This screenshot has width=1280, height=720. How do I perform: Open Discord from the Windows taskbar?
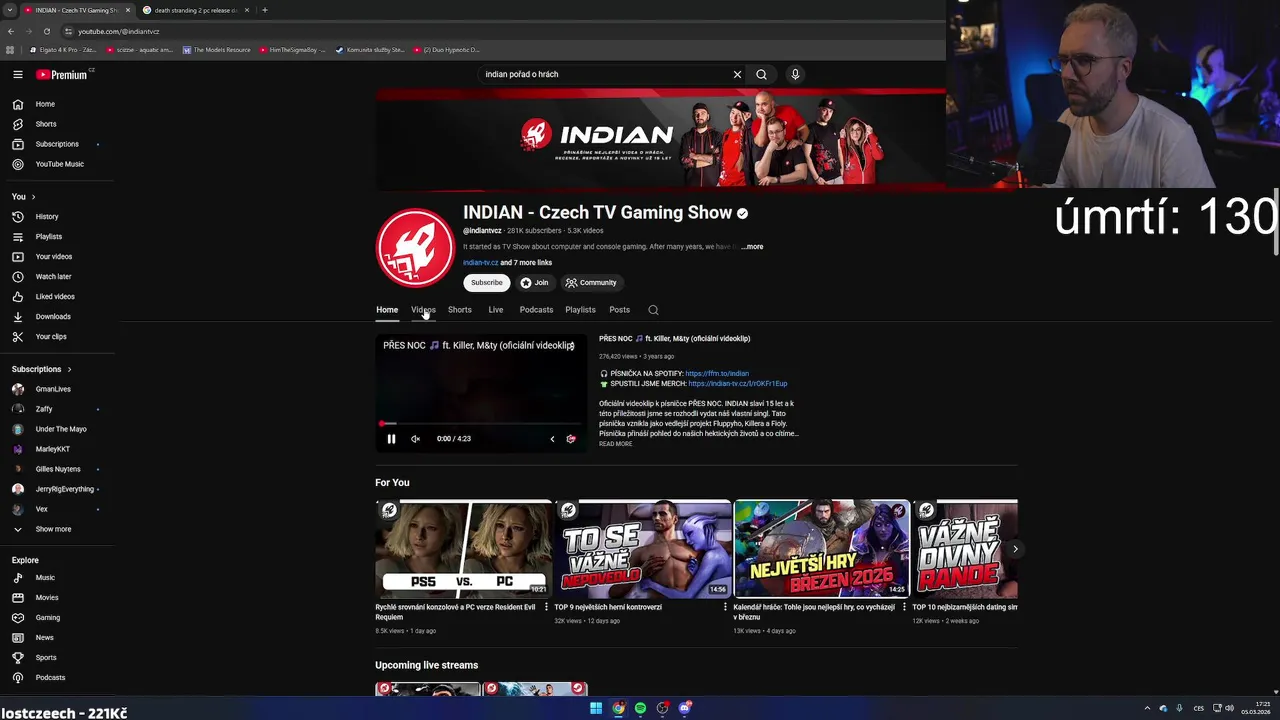pyautogui.click(x=684, y=708)
